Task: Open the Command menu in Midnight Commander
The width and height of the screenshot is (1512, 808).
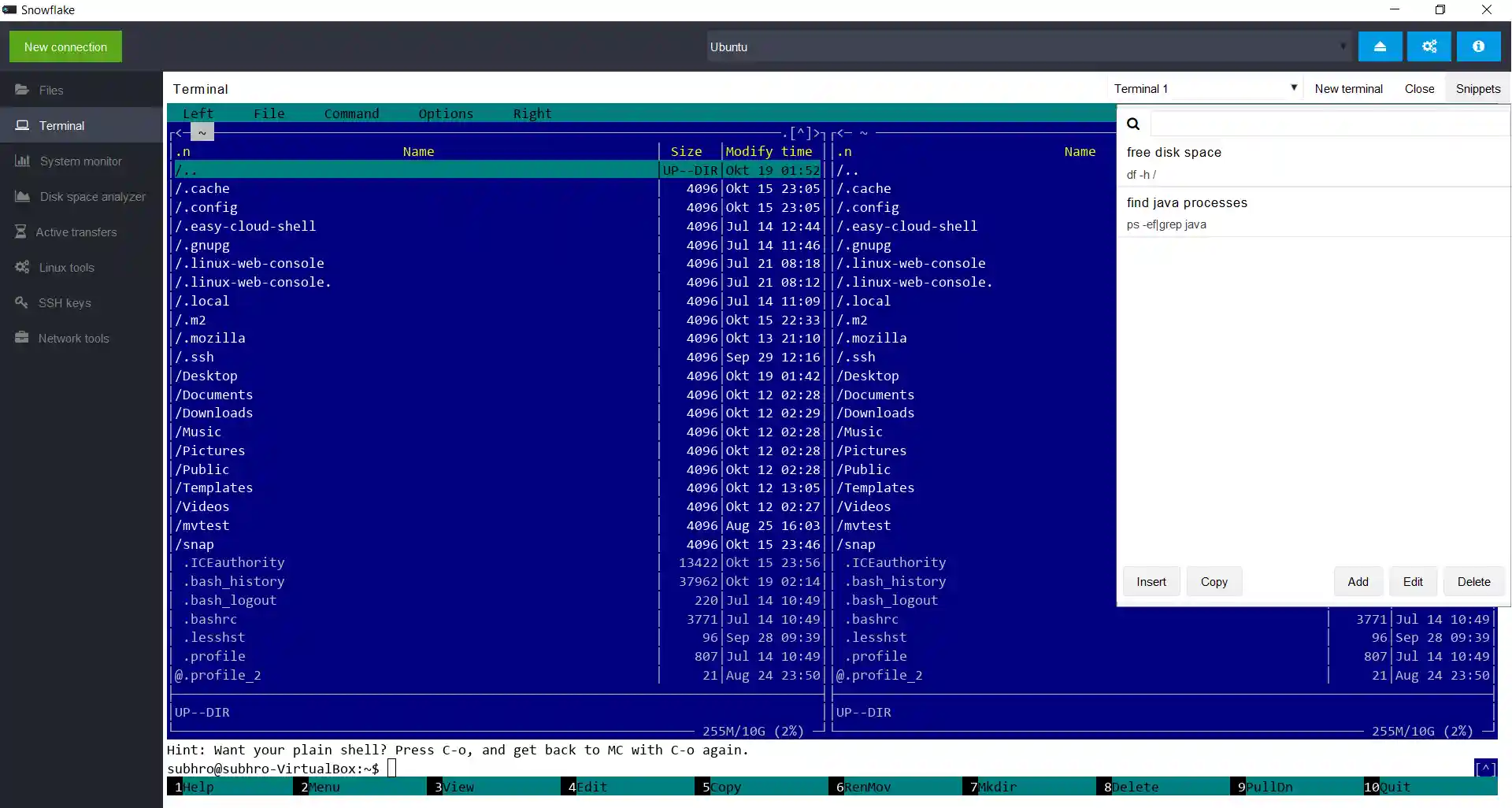Action: 351,113
